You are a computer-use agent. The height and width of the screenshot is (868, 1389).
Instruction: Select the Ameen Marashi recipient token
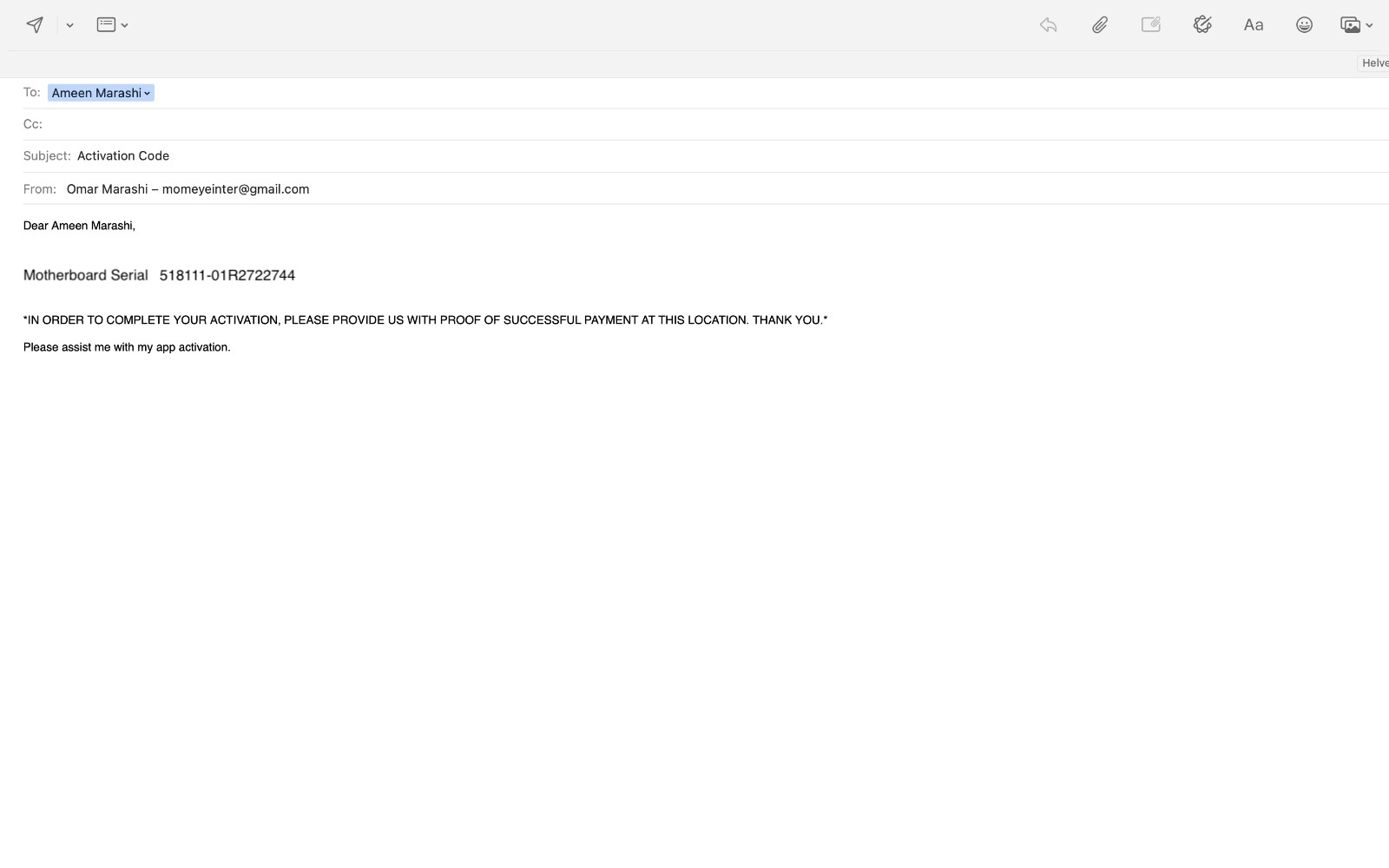tap(95, 93)
